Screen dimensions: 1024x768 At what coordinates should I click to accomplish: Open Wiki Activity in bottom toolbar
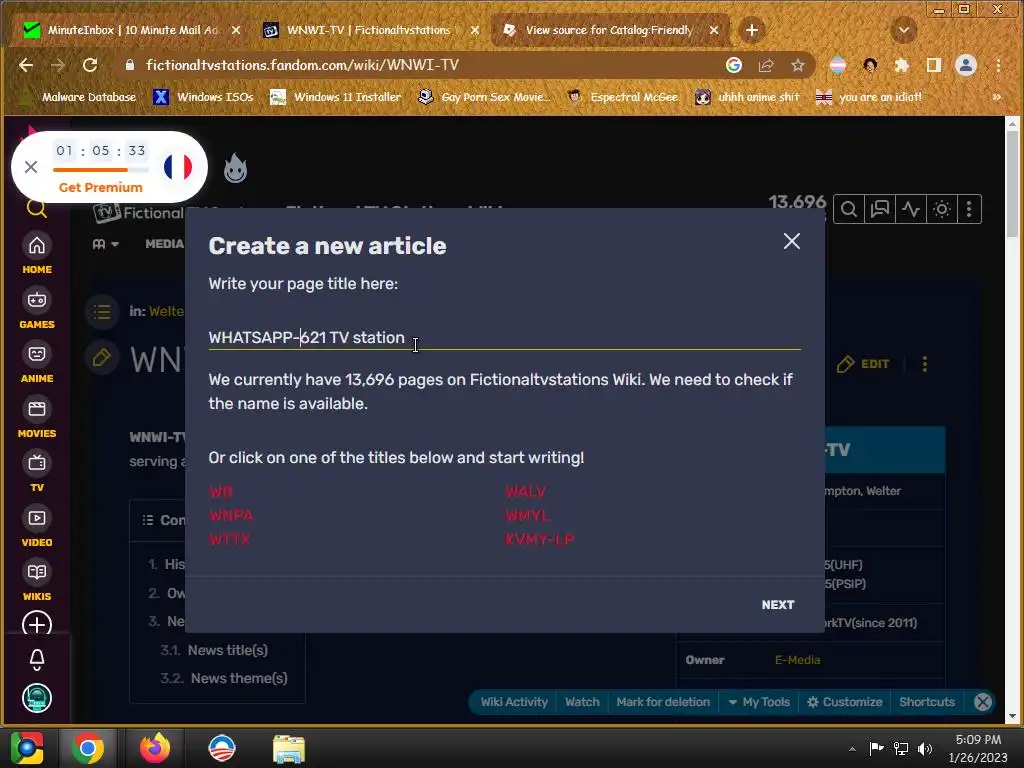pos(514,702)
